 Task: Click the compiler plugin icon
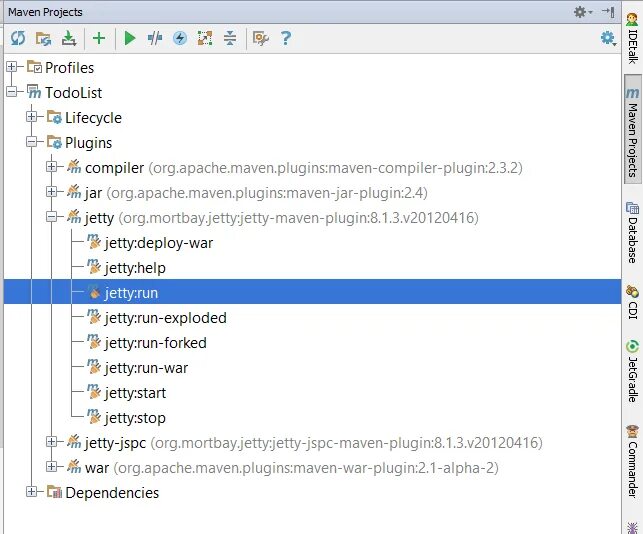(74, 167)
